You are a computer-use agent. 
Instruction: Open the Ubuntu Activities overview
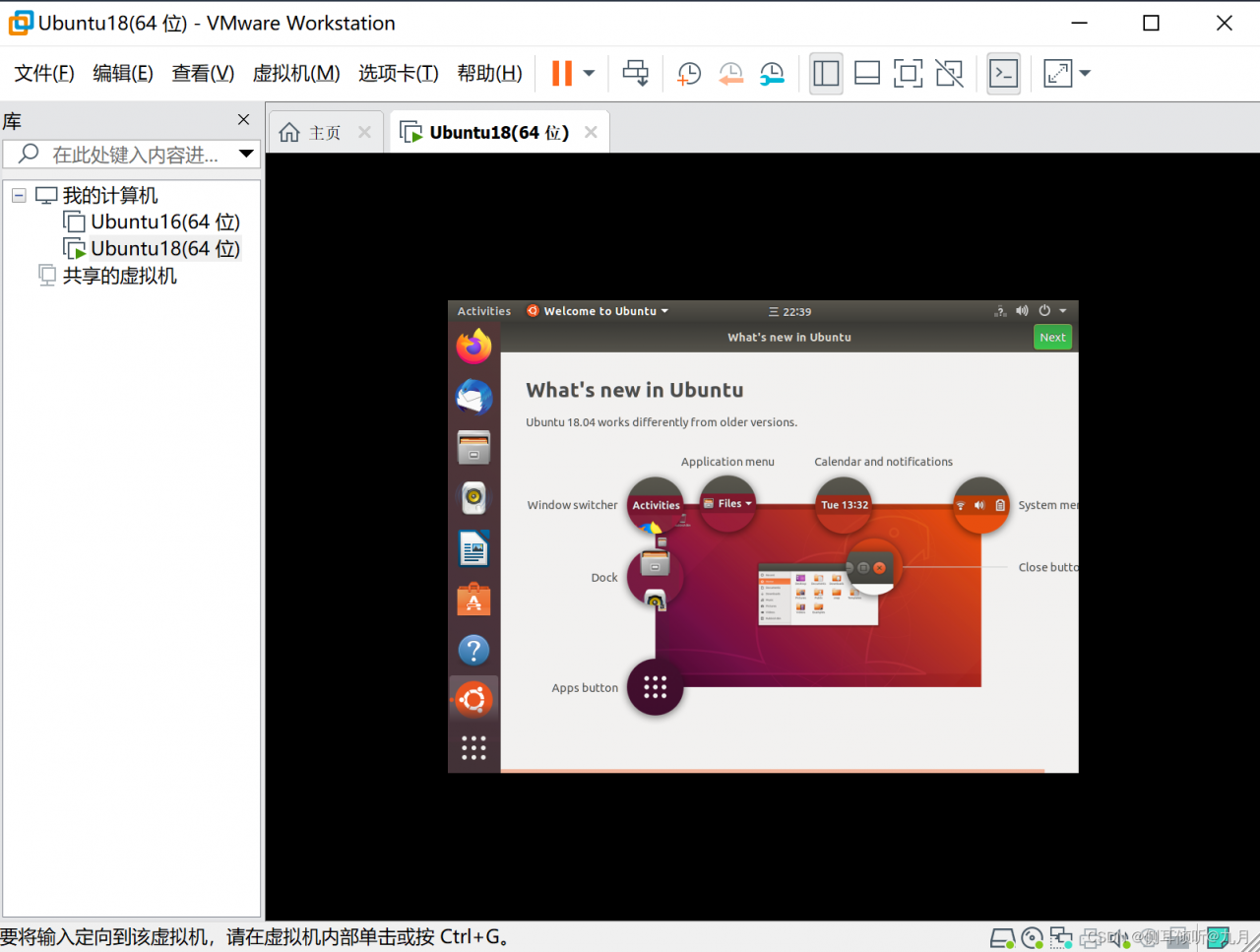(x=484, y=311)
